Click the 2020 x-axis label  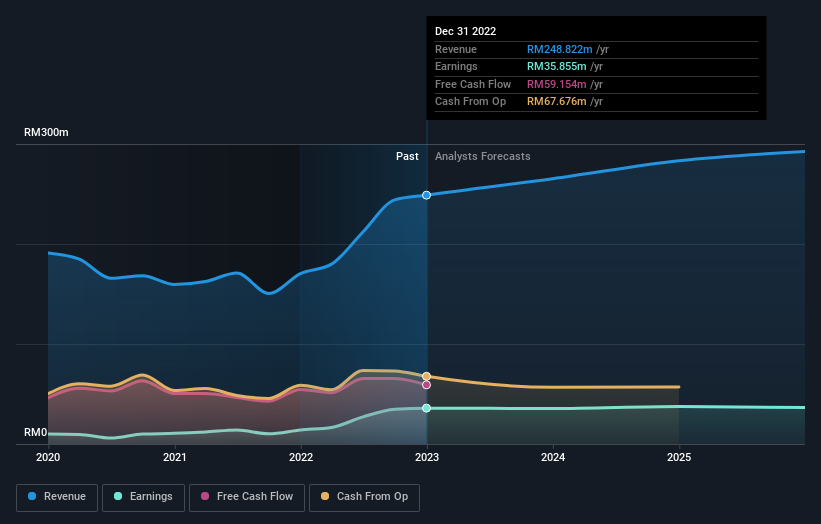(x=48, y=458)
